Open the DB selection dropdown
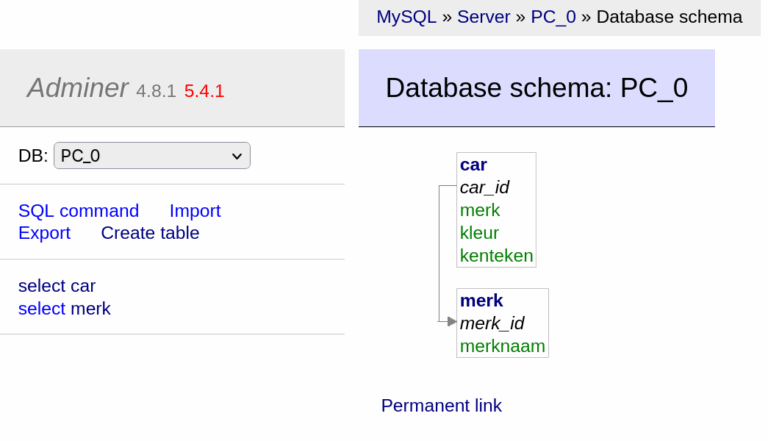The height and width of the screenshot is (441, 768). (152, 156)
